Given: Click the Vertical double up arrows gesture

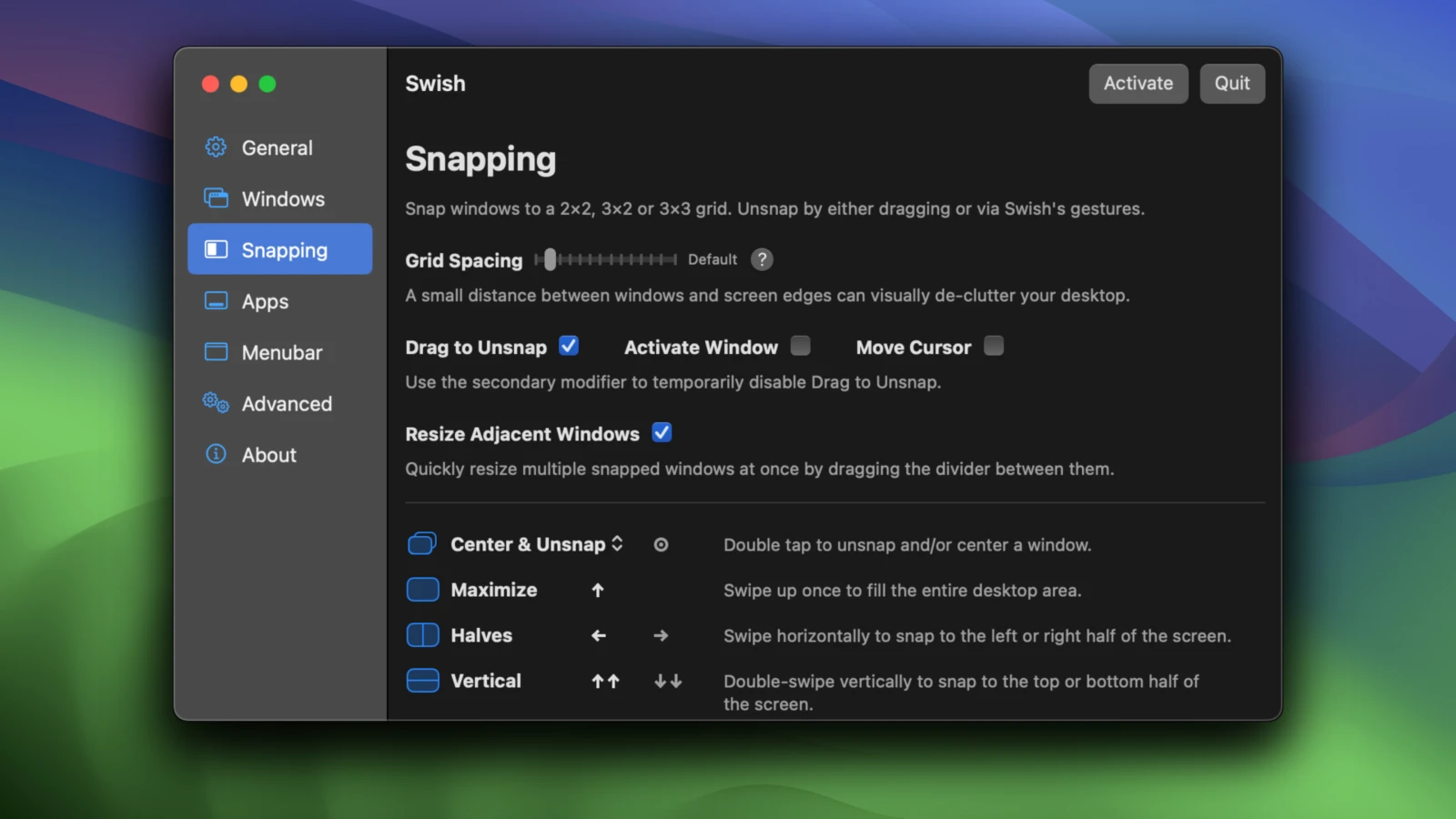Looking at the screenshot, I should click(x=605, y=681).
